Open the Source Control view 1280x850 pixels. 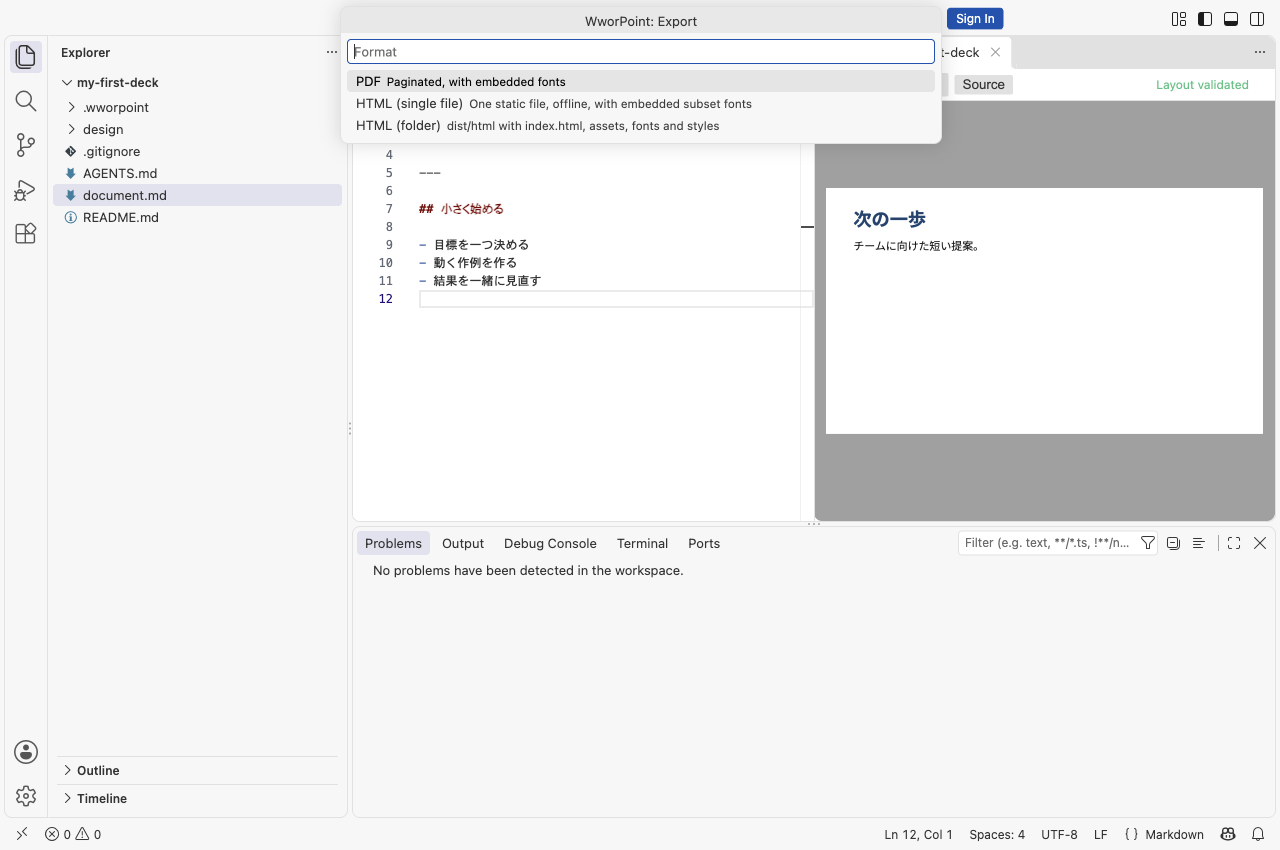[x=26, y=145]
